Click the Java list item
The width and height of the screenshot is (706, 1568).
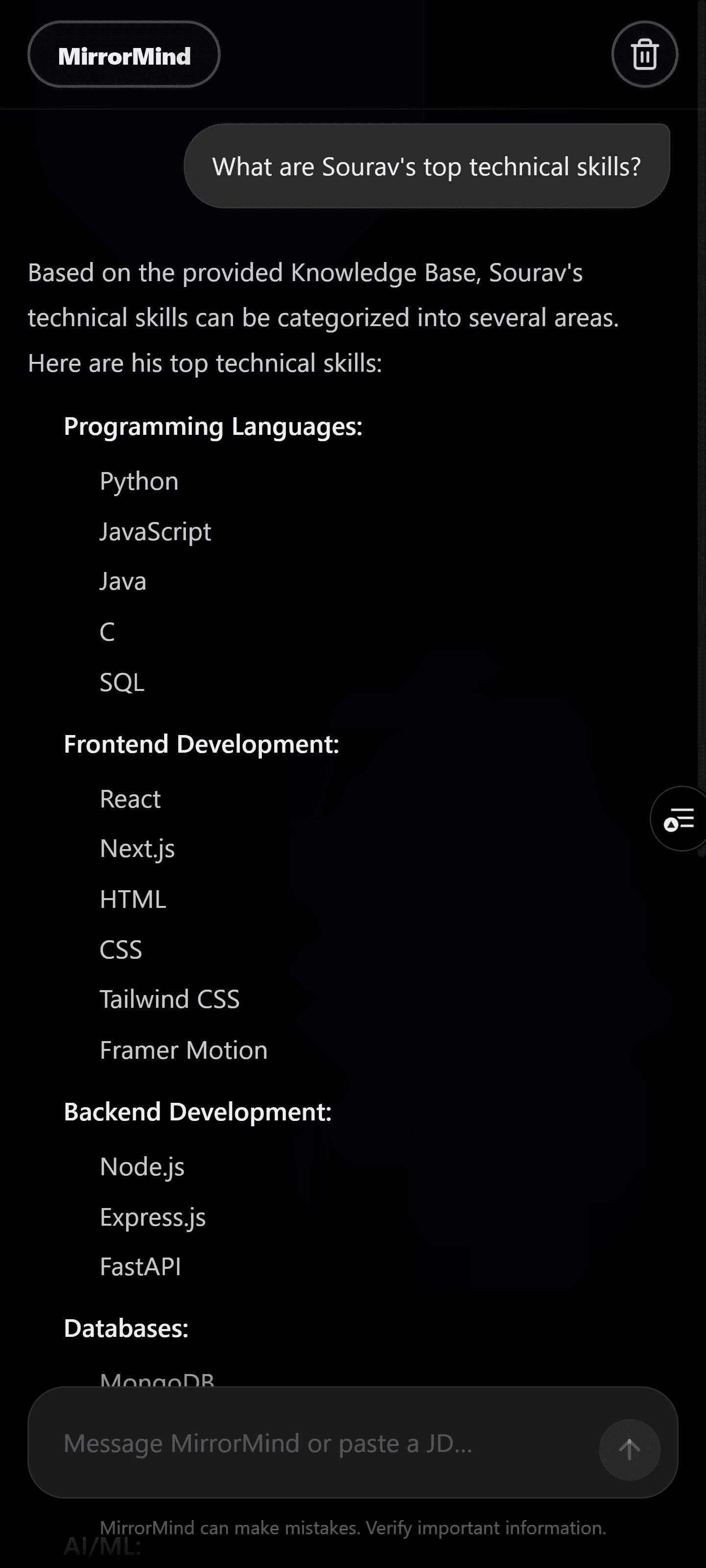click(123, 582)
